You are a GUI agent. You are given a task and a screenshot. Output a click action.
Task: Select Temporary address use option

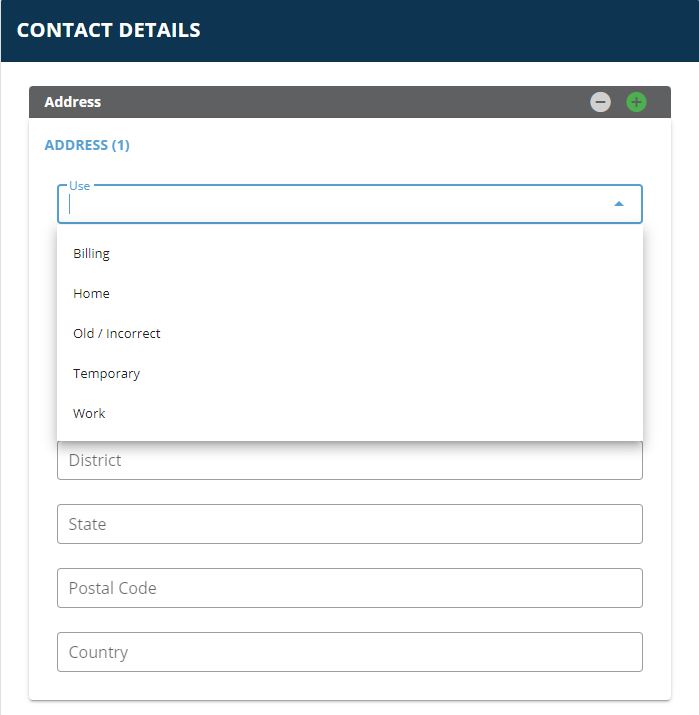click(x=350, y=373)
